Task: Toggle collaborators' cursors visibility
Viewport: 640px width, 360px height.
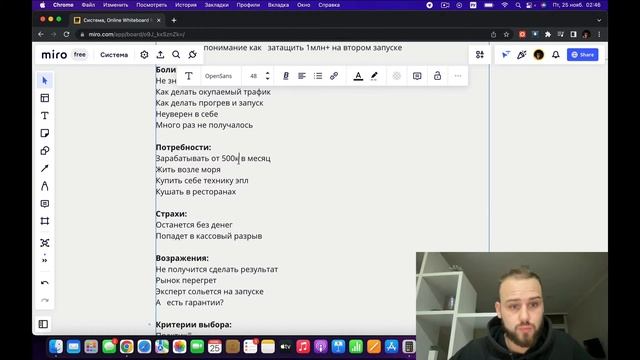Action: point(506,55)
